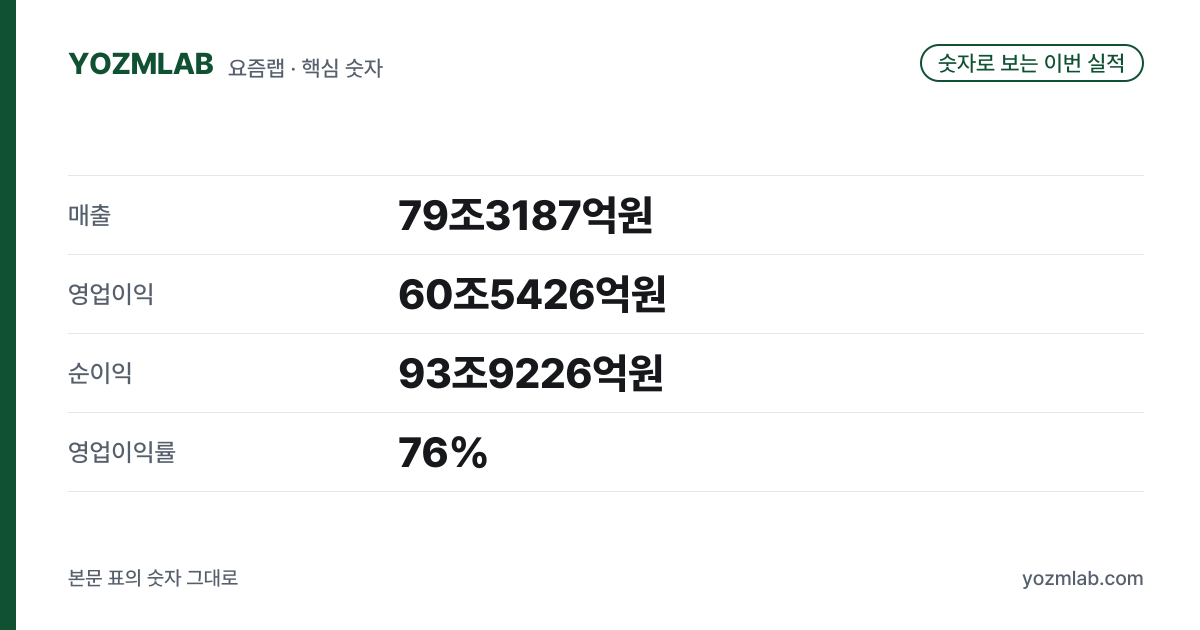Select the 93조9226억원 net income value
The height and width of the screenshot is (630, 1200).
[x=530, y=373]
